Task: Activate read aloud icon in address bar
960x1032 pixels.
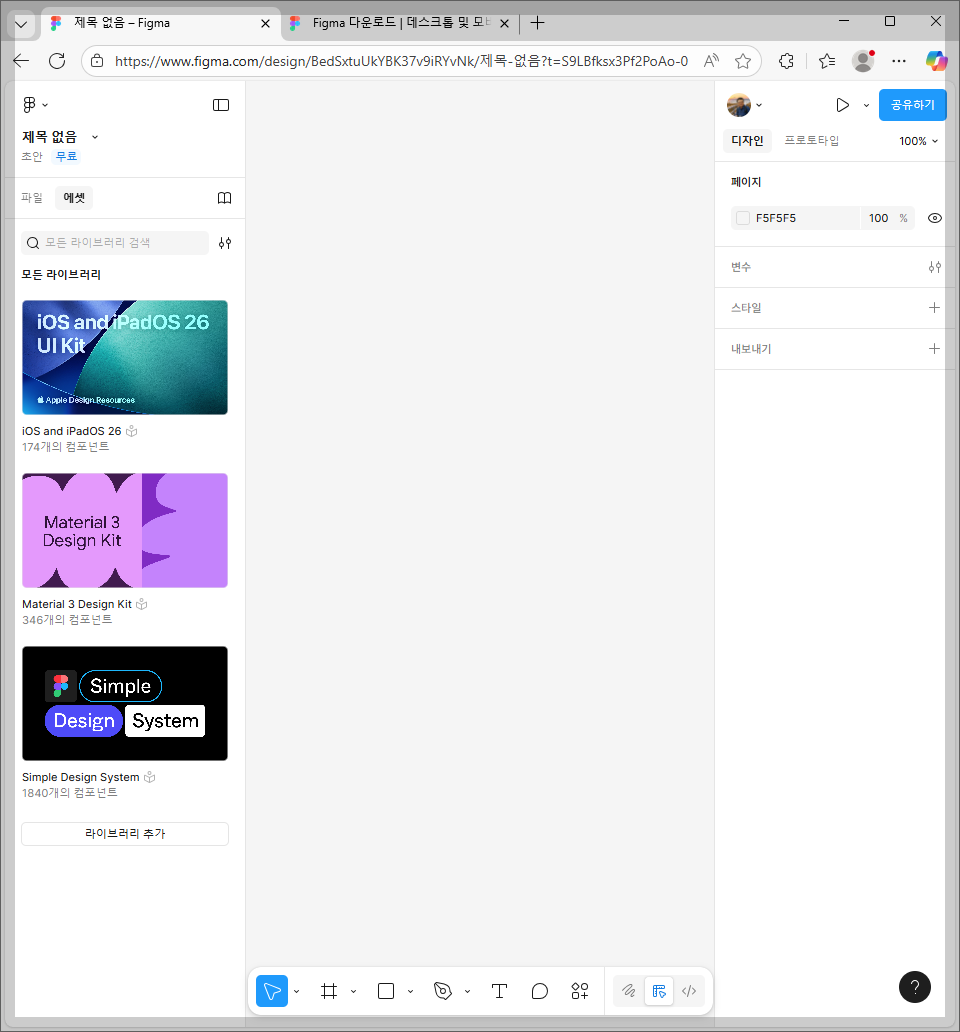Action: (x=711, y=61)
